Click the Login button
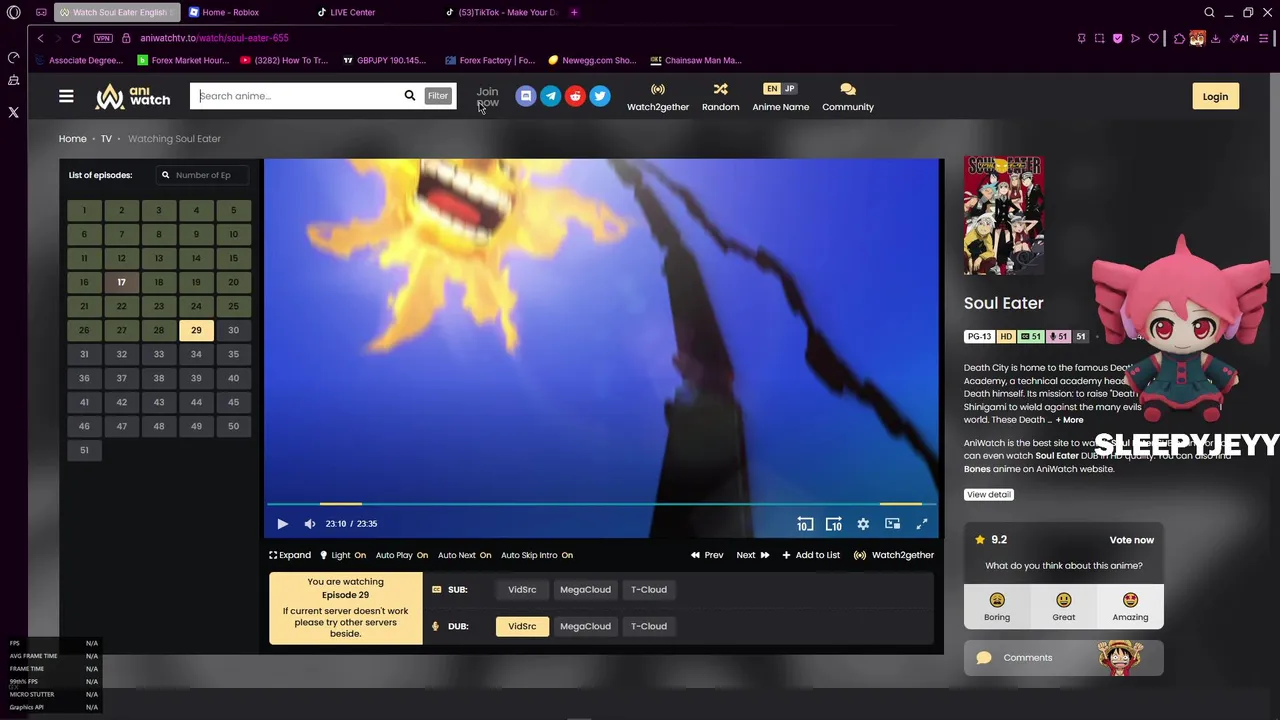The height and width of the screenshot is (720, 1280). (1215, 97)
